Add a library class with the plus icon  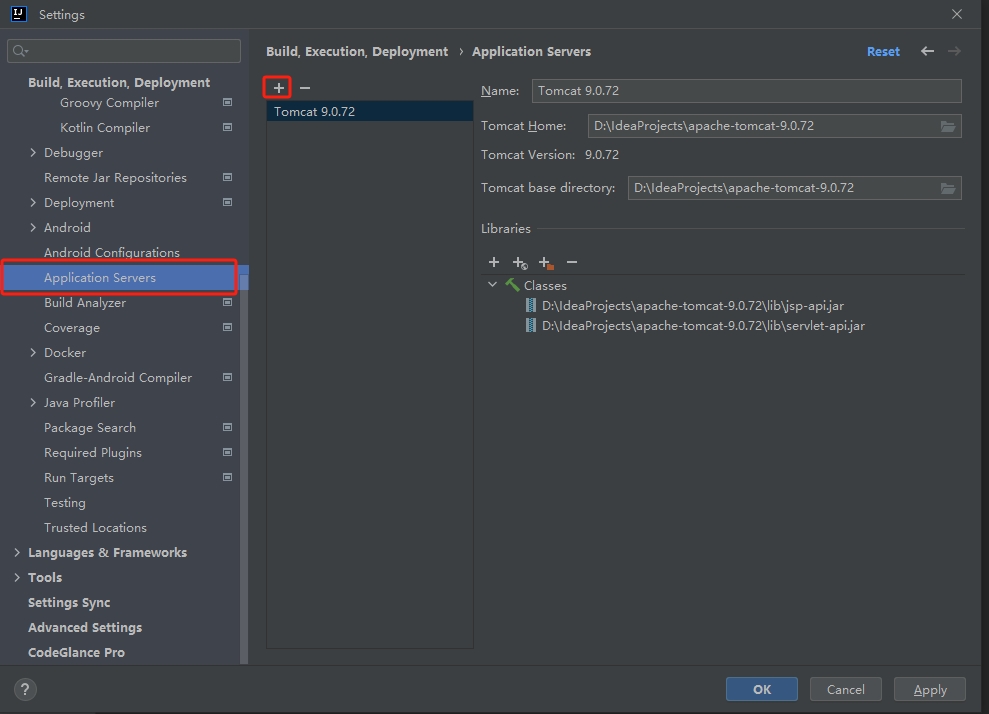coord(493,262)
